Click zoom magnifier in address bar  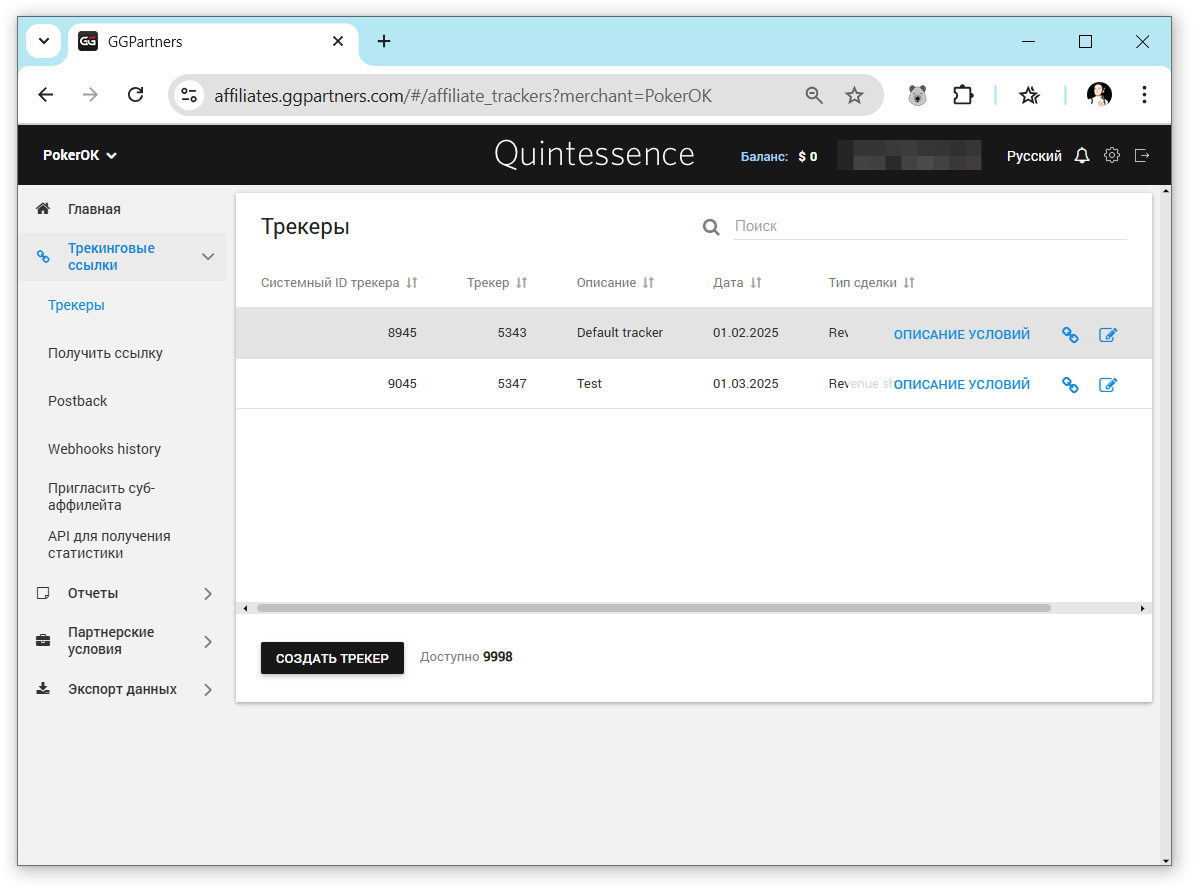coord(814,96)
